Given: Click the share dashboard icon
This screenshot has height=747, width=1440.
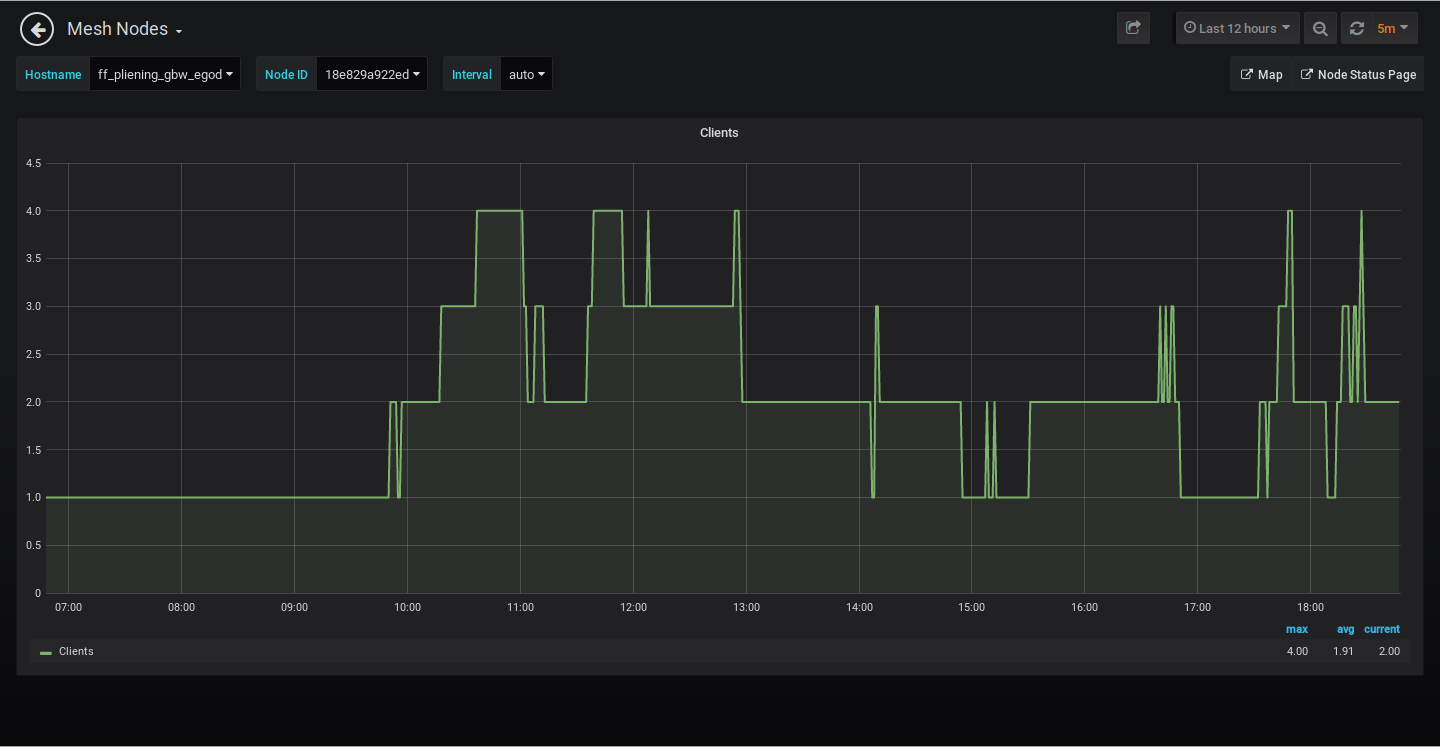Looking at the screenshot, I should (1133, 28).
